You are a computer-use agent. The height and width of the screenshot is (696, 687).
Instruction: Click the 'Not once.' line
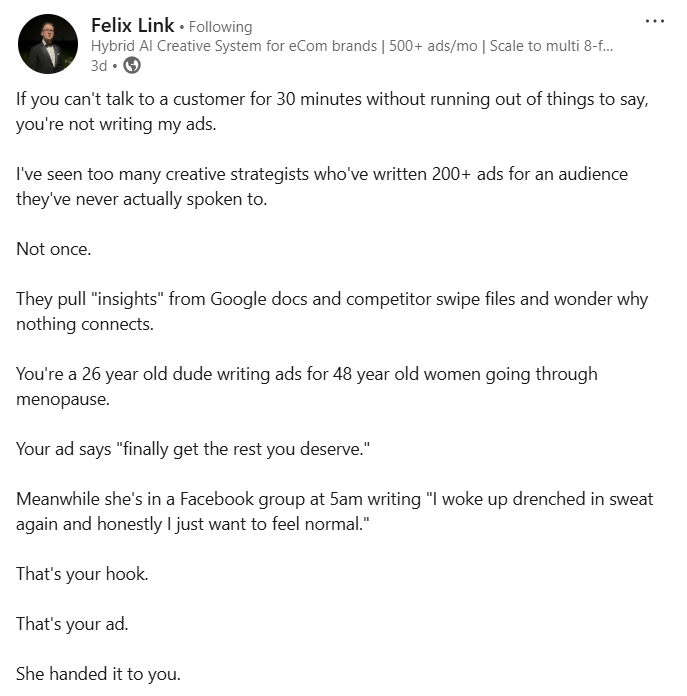53,249
